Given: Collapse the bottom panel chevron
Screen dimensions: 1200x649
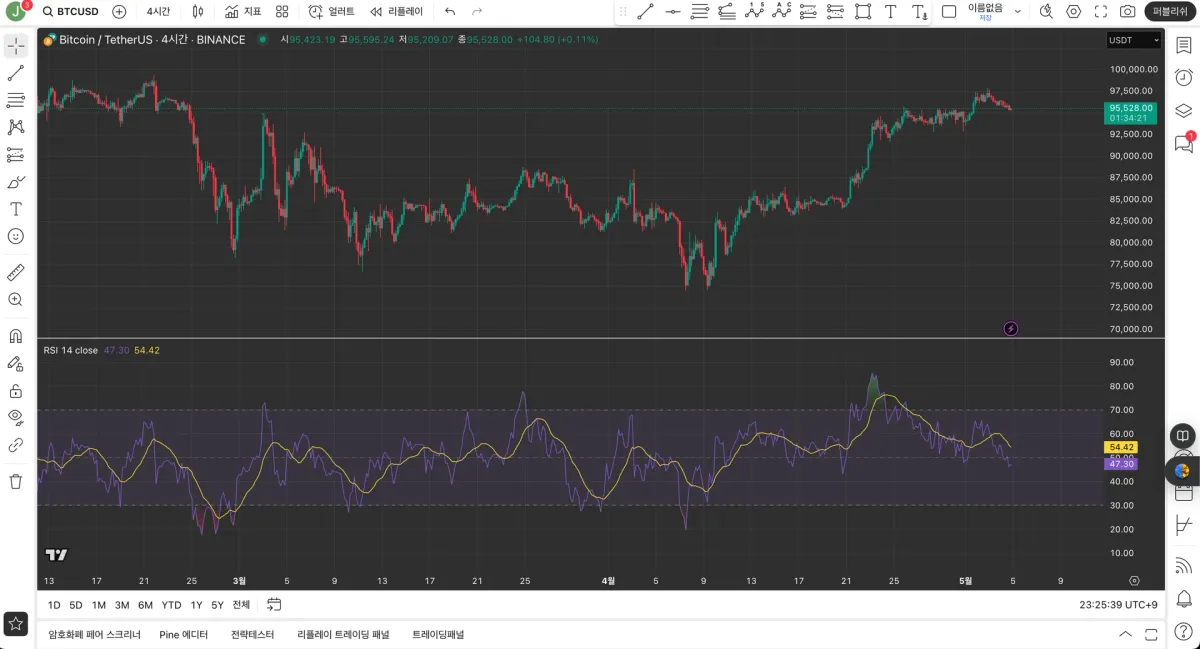Looking at the screenshot, I should click(x=1126, y=634).
